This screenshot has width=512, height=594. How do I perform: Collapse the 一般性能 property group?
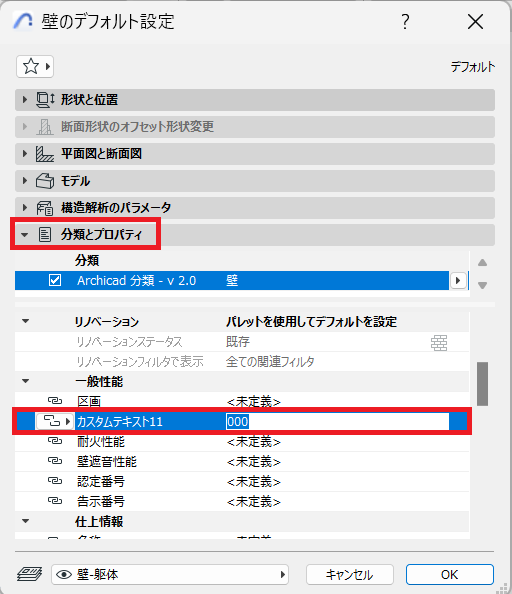pyautogui.click(x=25, y=381)
